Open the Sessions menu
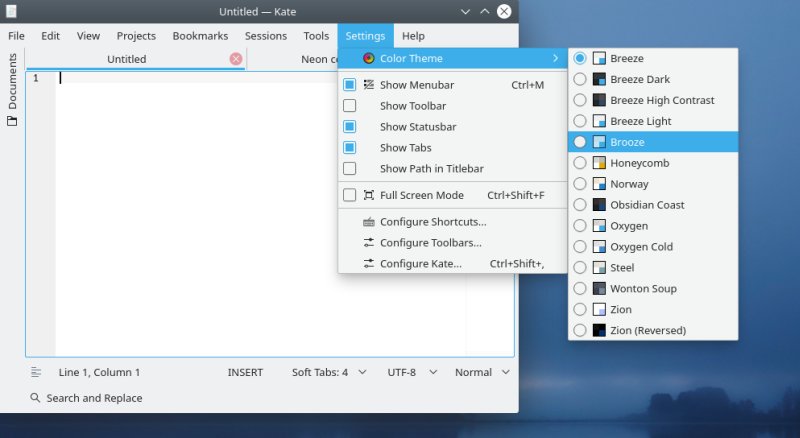 (265, 36)
